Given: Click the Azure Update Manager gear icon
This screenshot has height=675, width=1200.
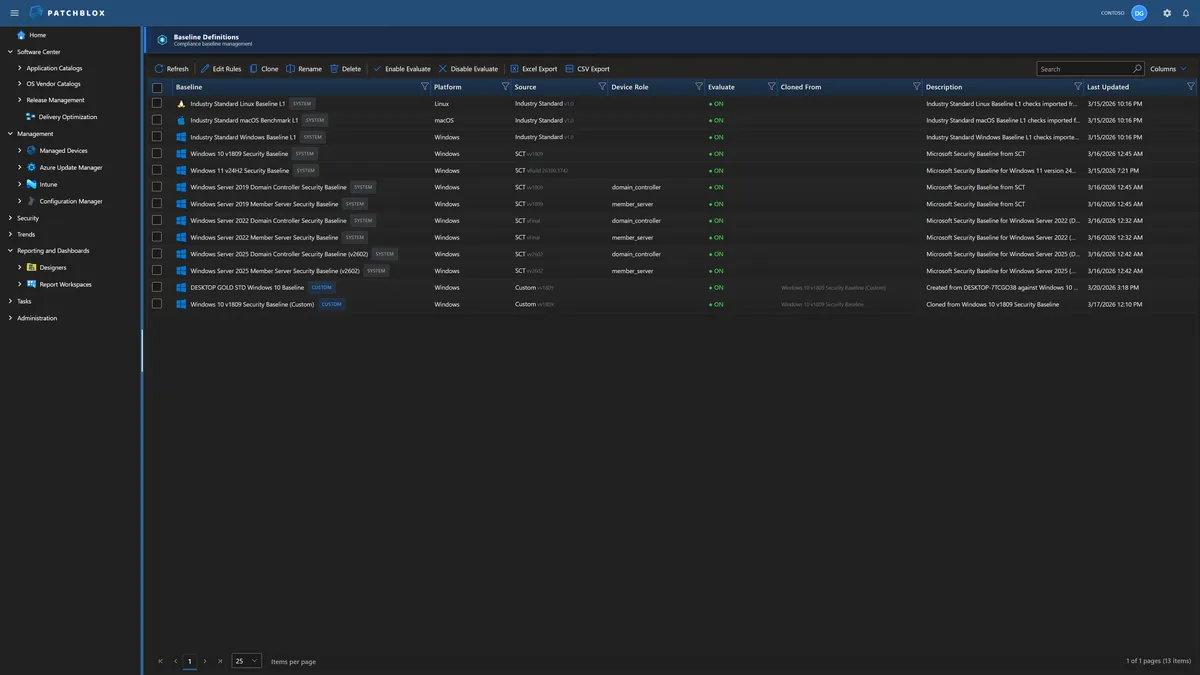Looking at the screenshot, I should (32, 167).
